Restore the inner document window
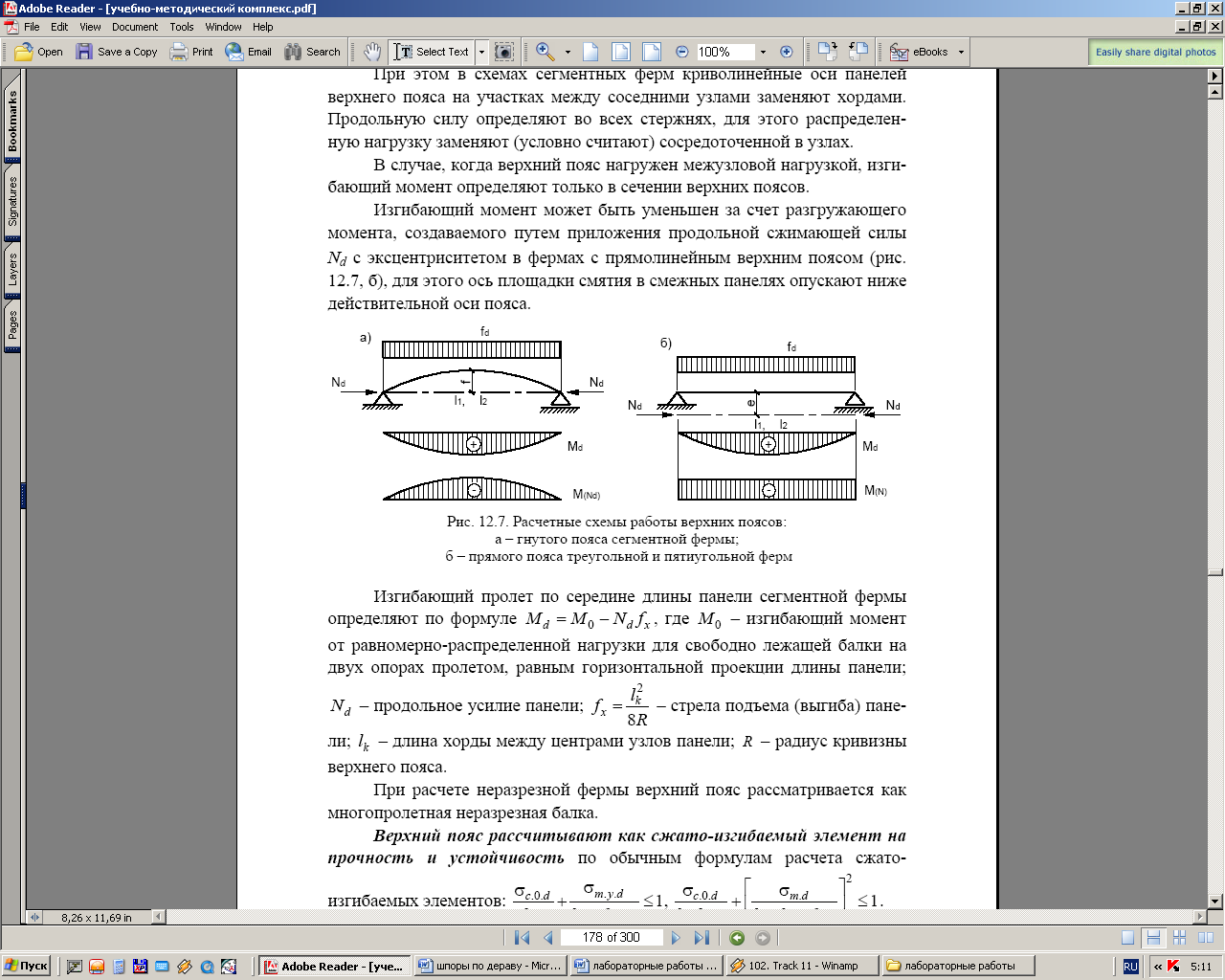This screenshot has height=980, width=1225. [1197, 27]
